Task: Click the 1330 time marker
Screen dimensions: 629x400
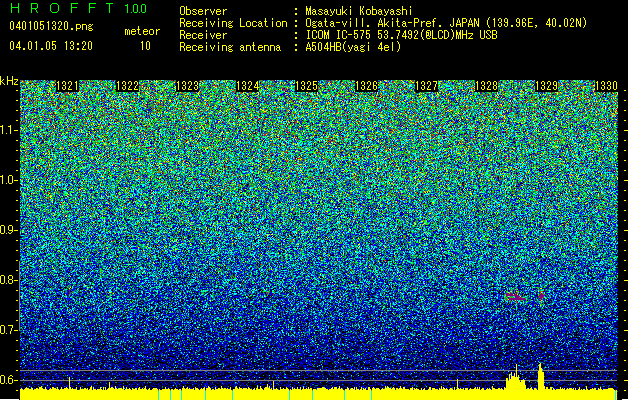Action: click(606, 86)
